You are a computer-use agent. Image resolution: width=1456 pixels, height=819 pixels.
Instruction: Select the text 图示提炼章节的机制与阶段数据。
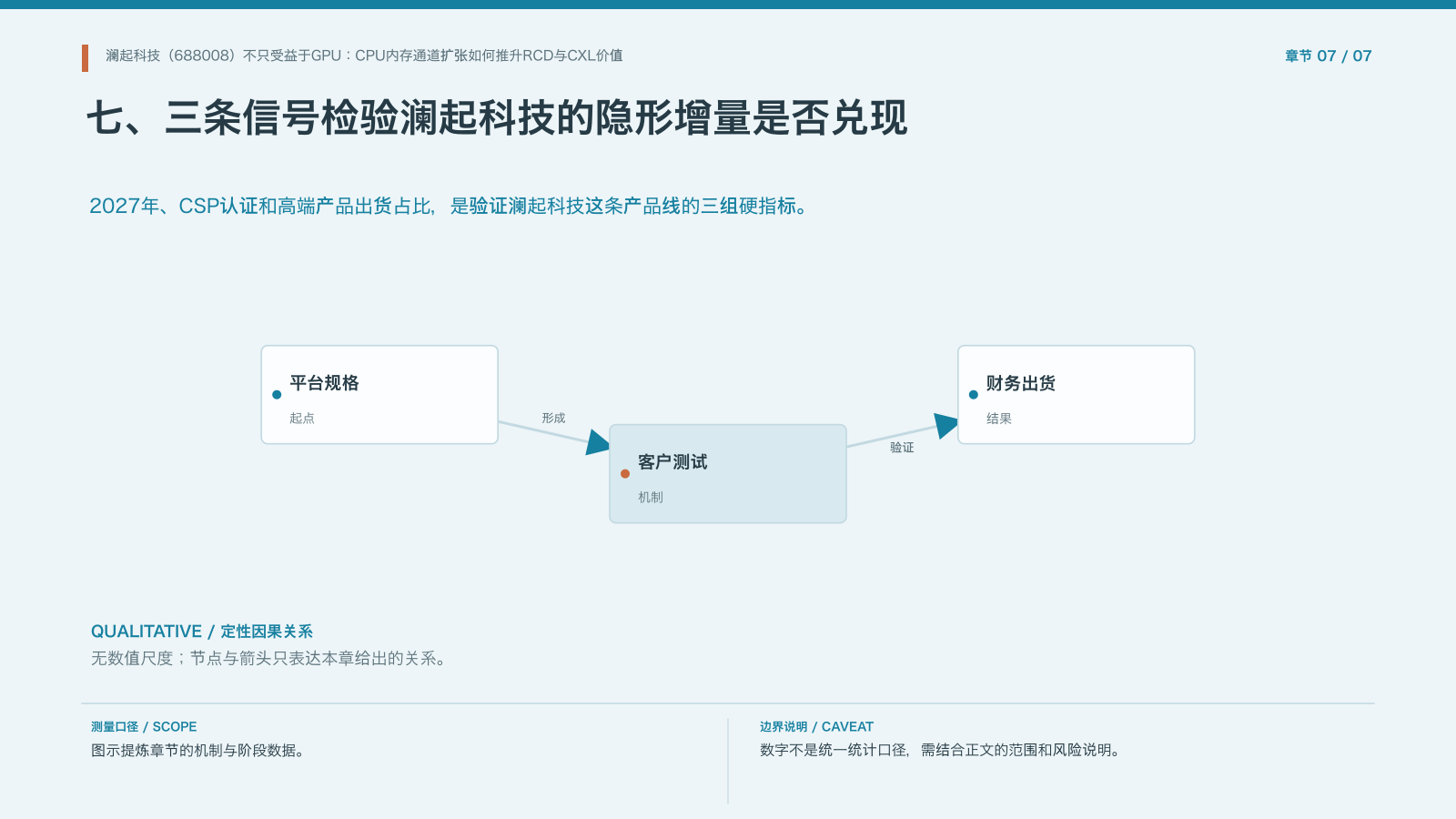click(x=200, y=751)
